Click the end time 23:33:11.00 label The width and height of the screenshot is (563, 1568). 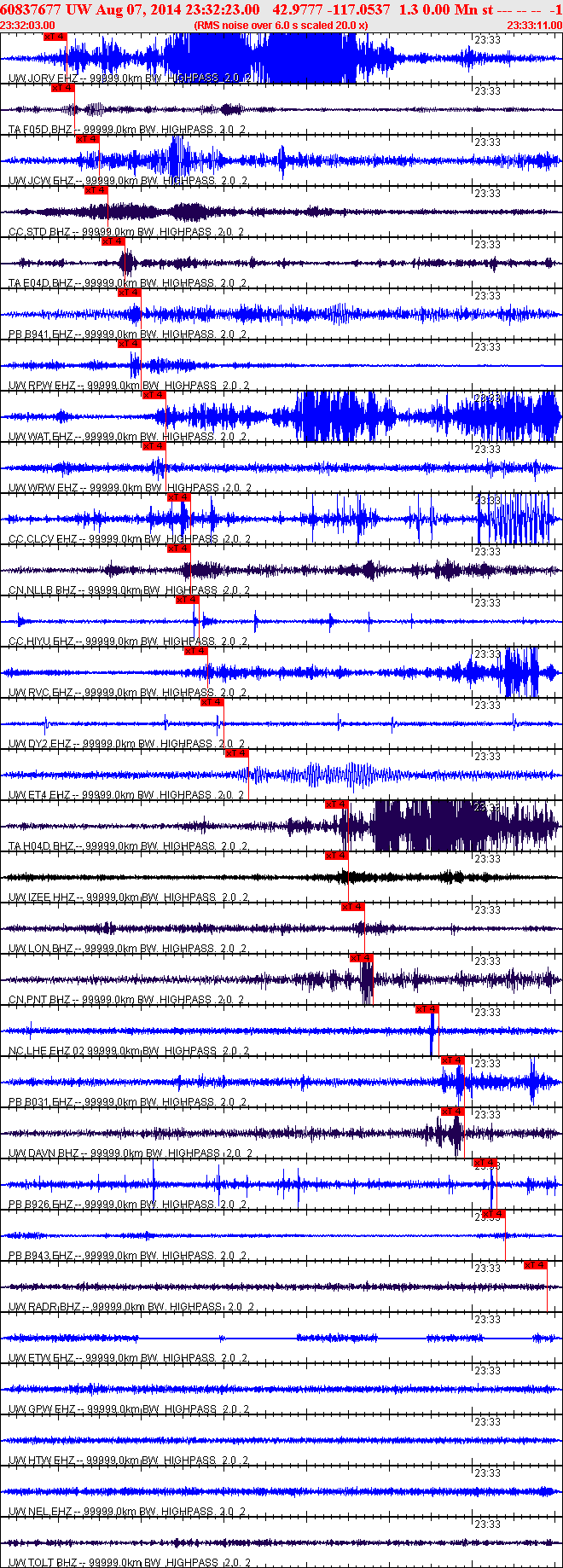(x=534, y=26)
